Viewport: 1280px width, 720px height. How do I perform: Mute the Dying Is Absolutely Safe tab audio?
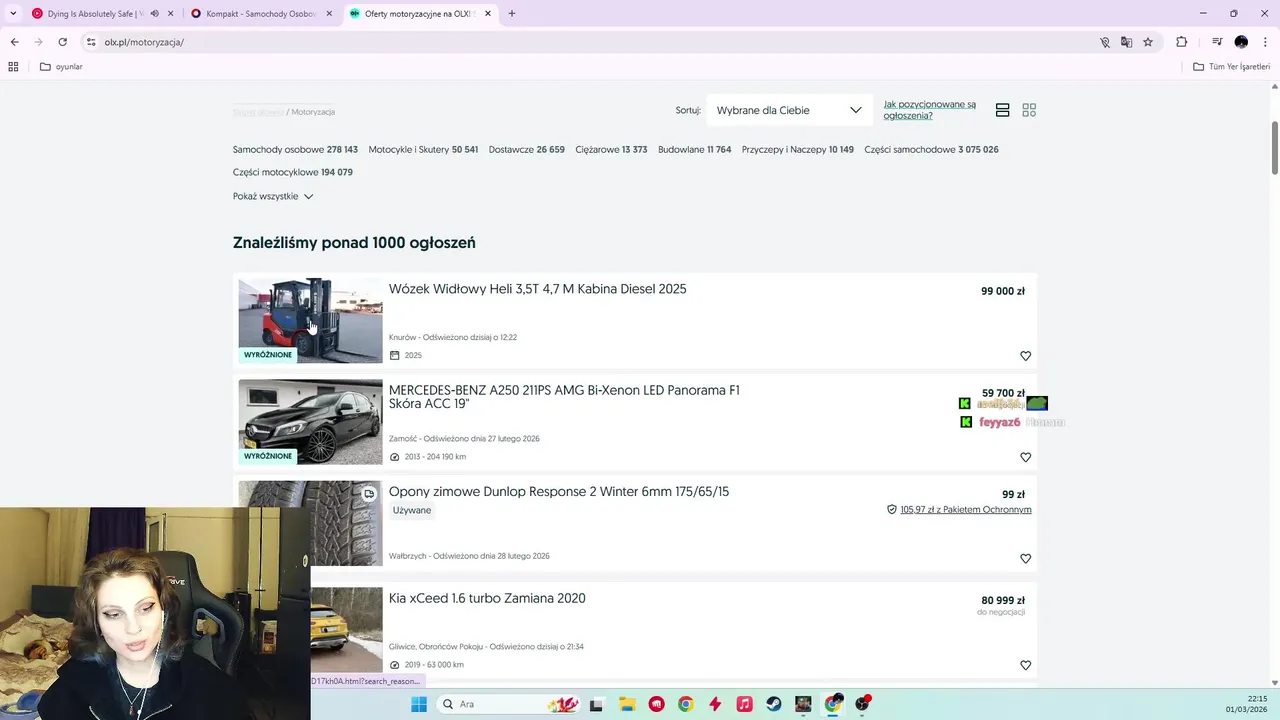[154, 14]
